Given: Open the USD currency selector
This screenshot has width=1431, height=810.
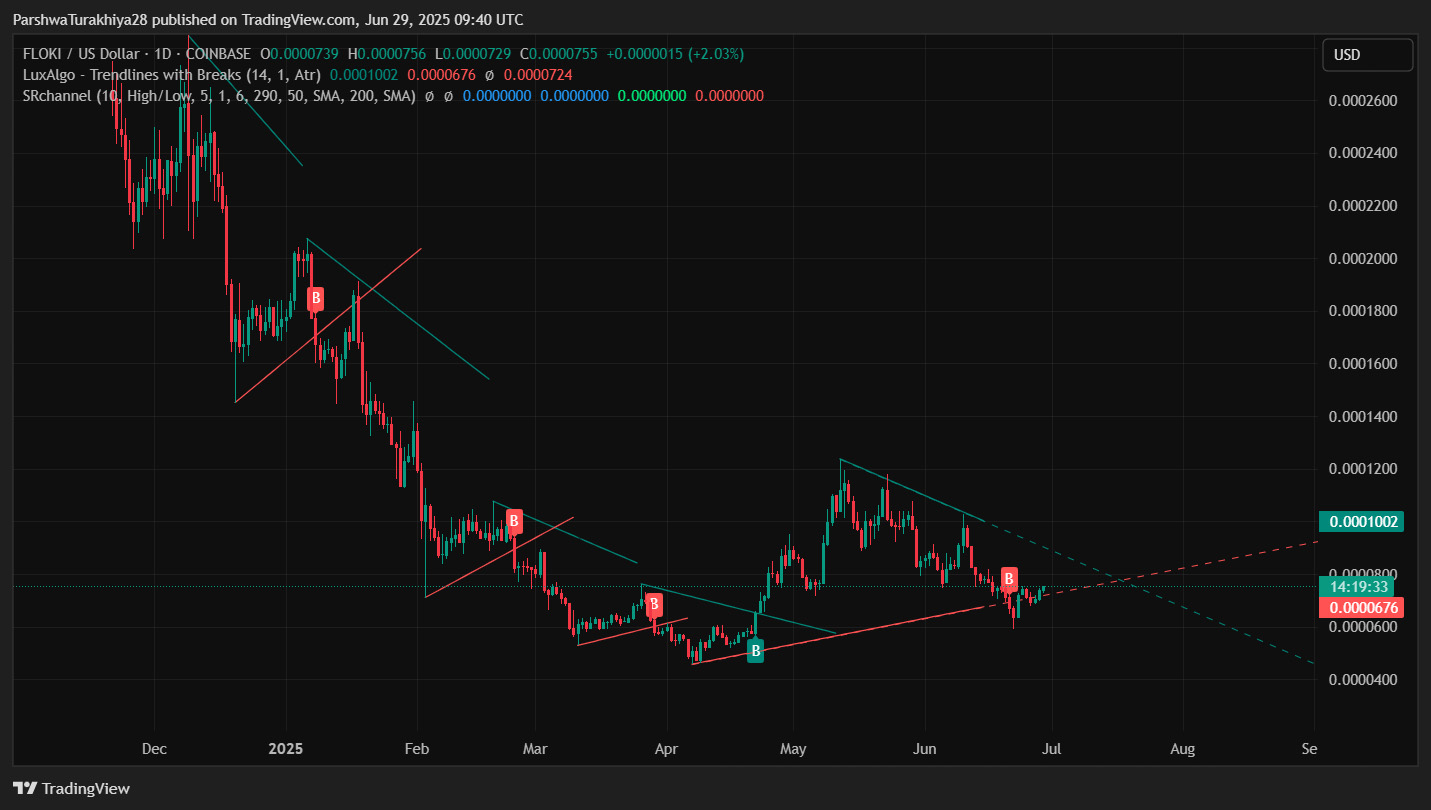Looking at the screenshot, I should (1367, 55).
